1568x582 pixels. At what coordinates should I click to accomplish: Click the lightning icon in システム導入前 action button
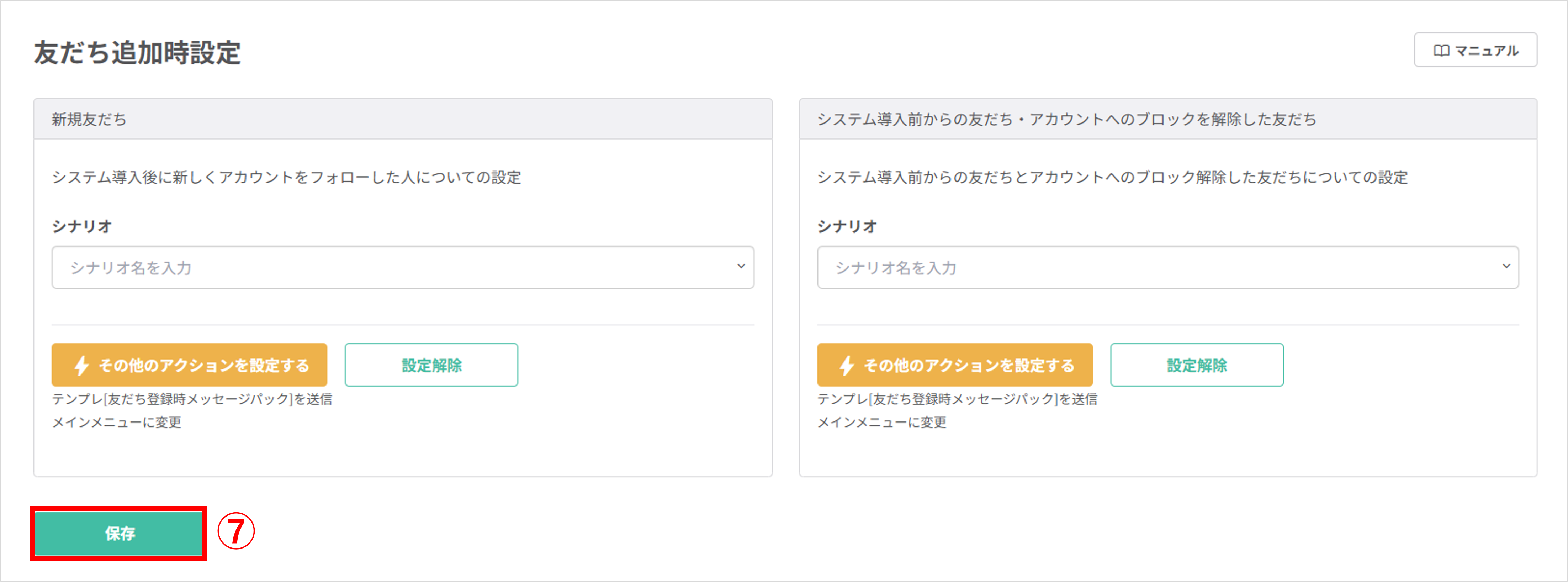(x=847, y=365)
